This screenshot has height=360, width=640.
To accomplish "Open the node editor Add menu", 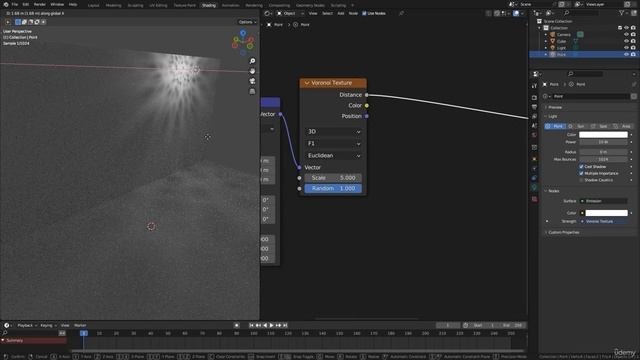I will tap(341, 13).
